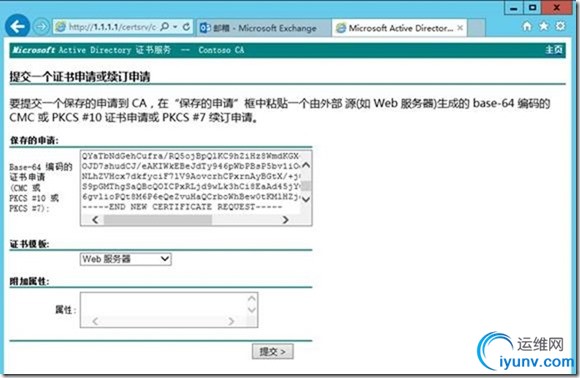Click the browser forward arrow button
Screen dimensions: 580x378
41,27
